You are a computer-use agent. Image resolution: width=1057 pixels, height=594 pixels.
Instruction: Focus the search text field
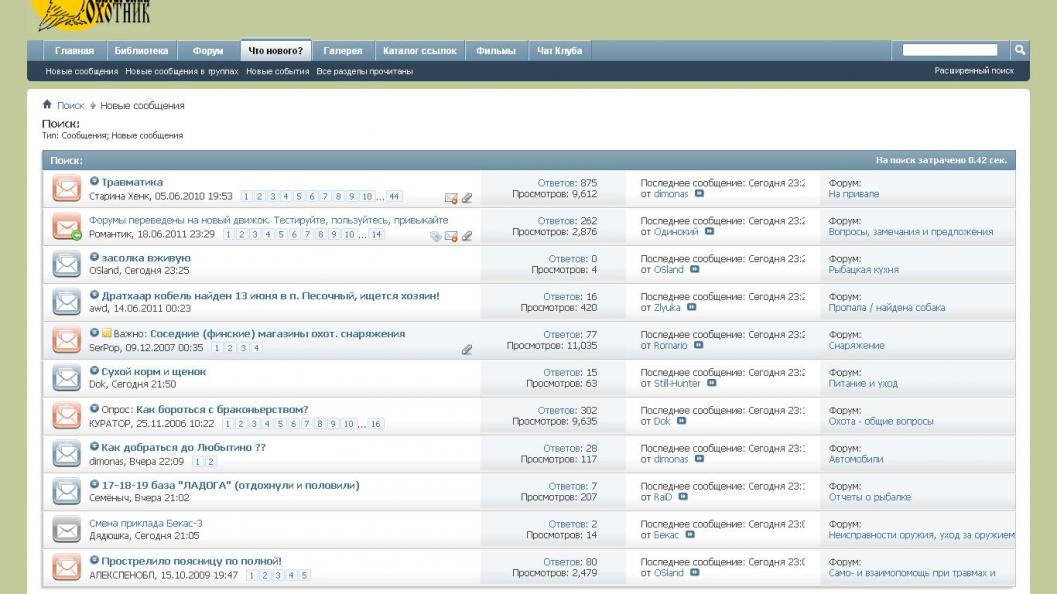(949, 50)
